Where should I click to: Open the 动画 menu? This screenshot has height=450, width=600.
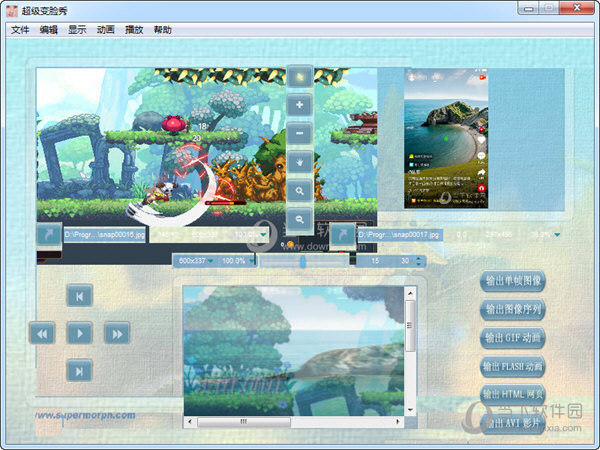click(106, 30)
